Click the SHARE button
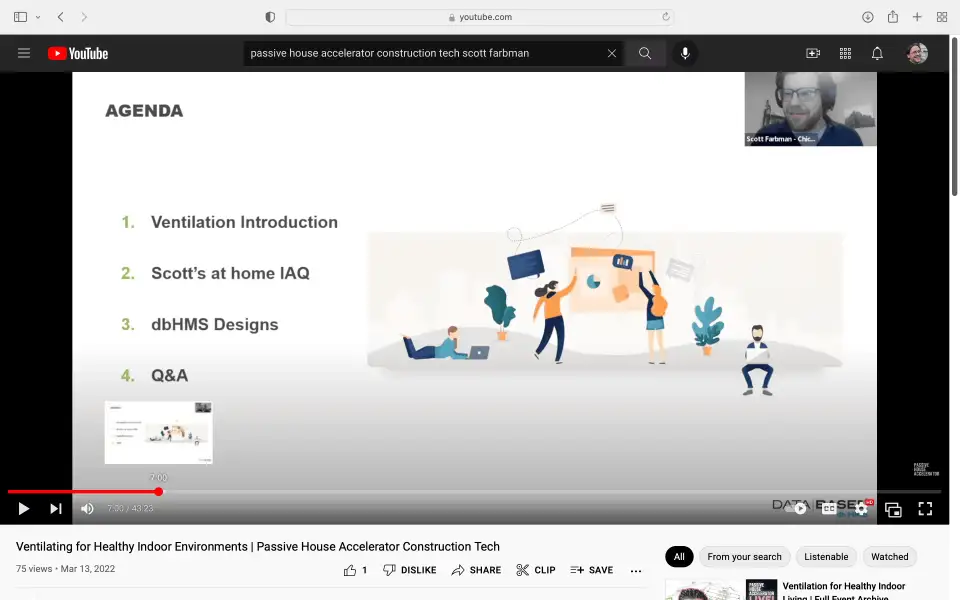The width and height of the screenshot is (960, 600). (476, 570)
